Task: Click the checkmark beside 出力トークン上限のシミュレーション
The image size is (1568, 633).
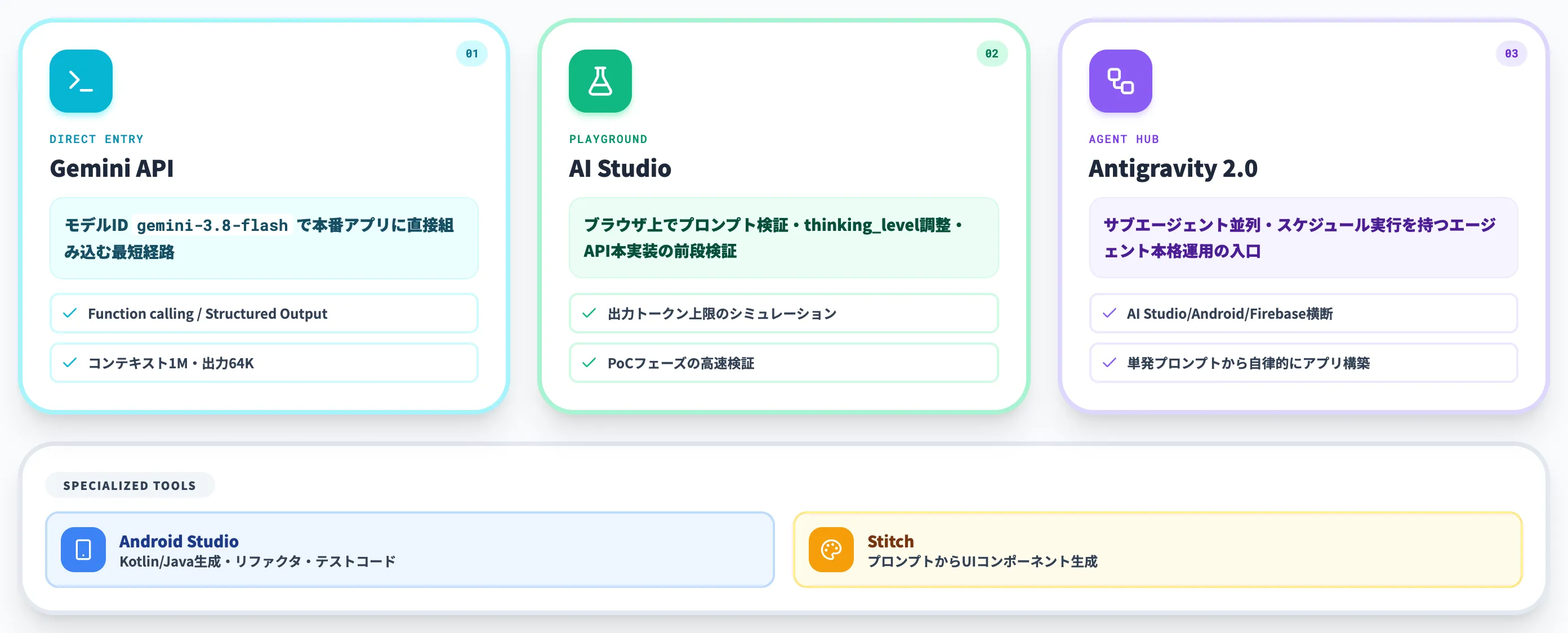Action: tap(589, 314)
